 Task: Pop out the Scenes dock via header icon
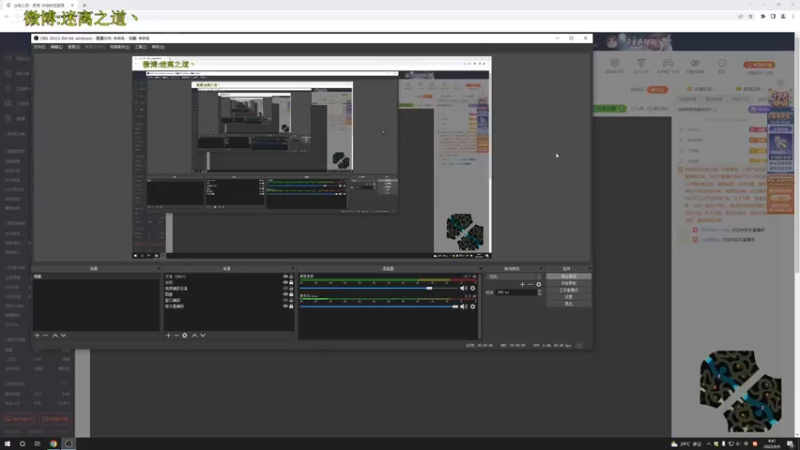pos(158,268)
